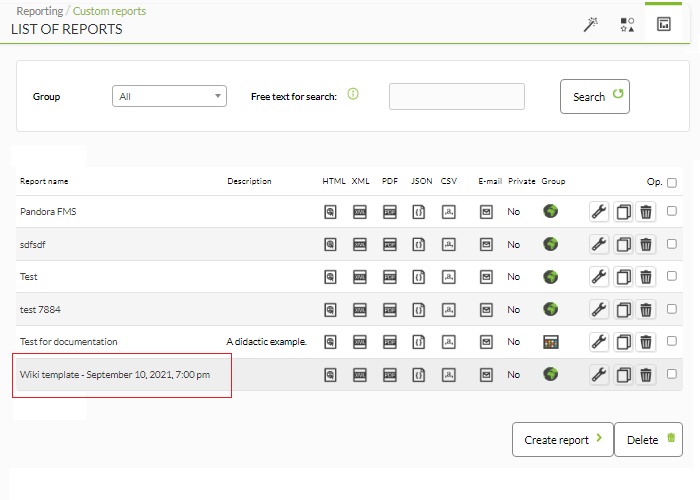Export test 7884 report as JSON
This screenshot has width=700, height=500.
[x=419, y=310]
